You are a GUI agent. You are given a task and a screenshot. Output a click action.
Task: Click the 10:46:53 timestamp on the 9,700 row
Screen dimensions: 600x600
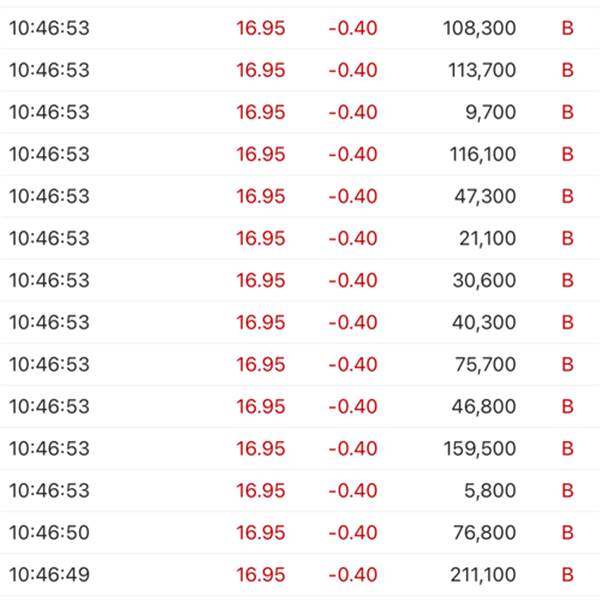pyautogui.click(x=49, y=112)
